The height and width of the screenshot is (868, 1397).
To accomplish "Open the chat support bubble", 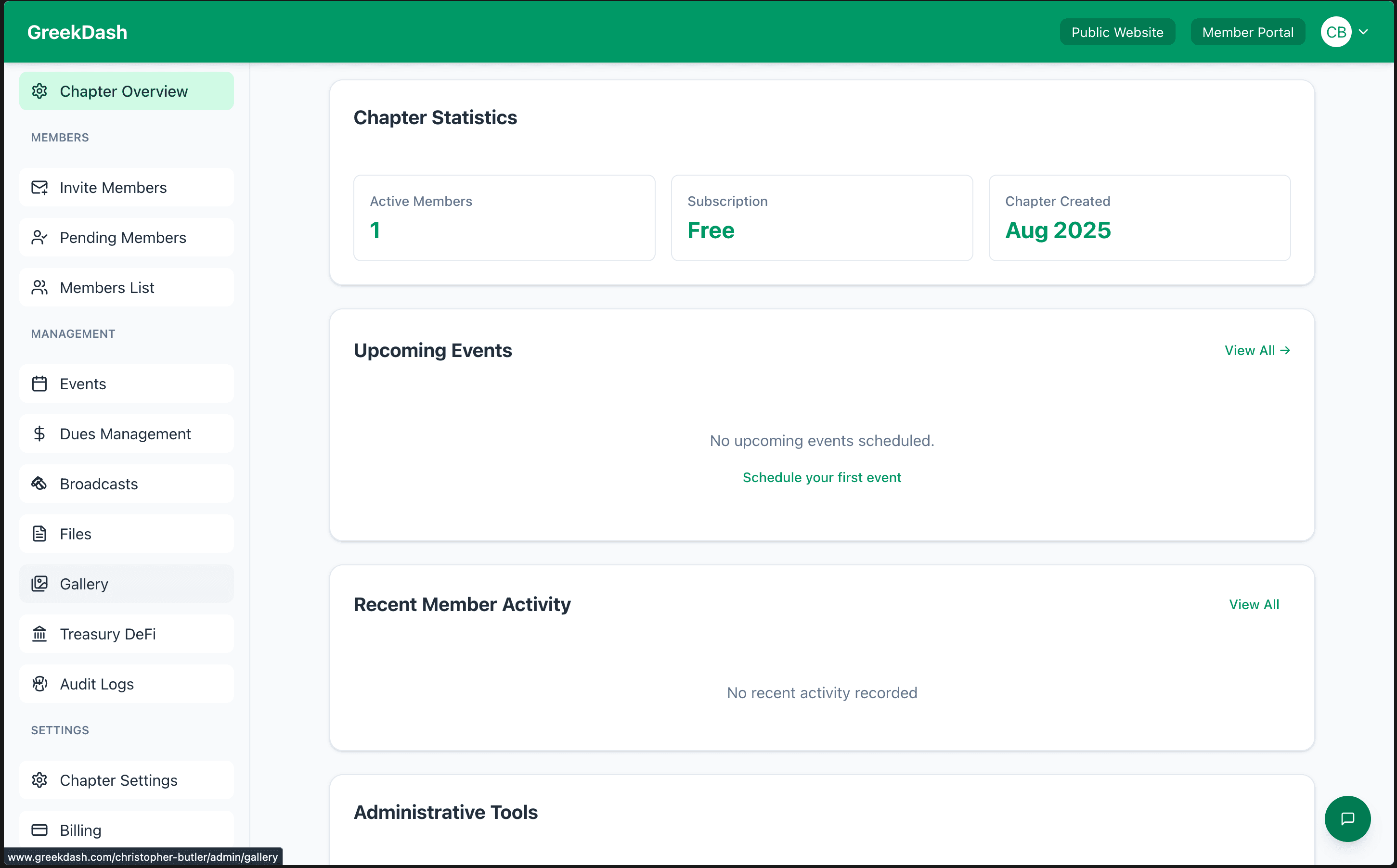I will [1347, 818].
